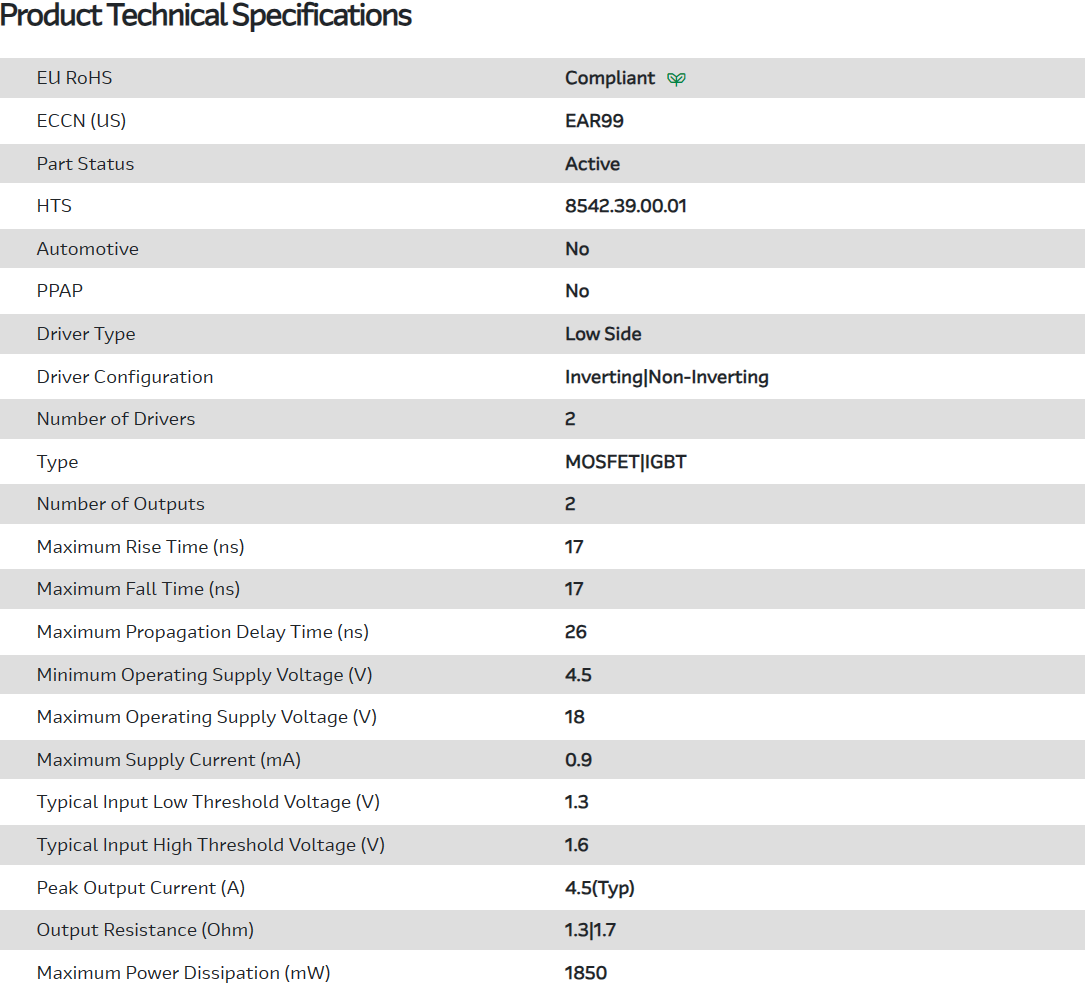Click the Inverting|Non-Inverting configuration value
The height and width of the screenshot is (987, 1085).
point(666,377)
